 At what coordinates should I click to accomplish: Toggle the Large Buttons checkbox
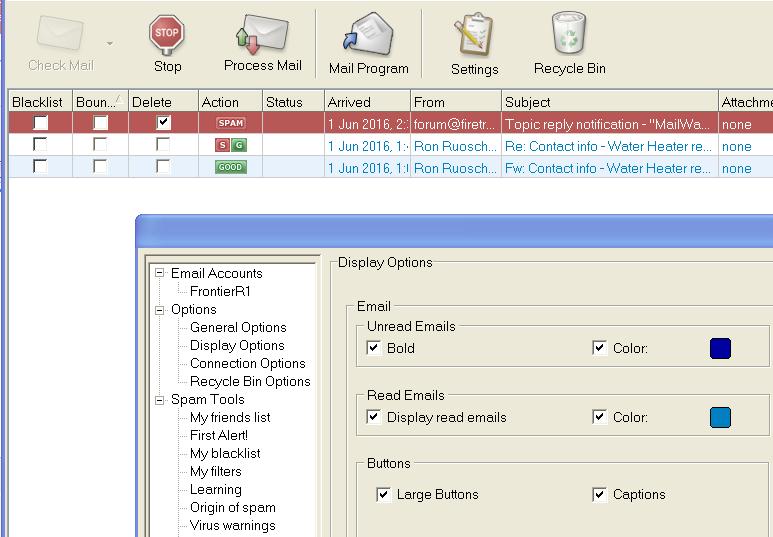(x=383, y=495)
